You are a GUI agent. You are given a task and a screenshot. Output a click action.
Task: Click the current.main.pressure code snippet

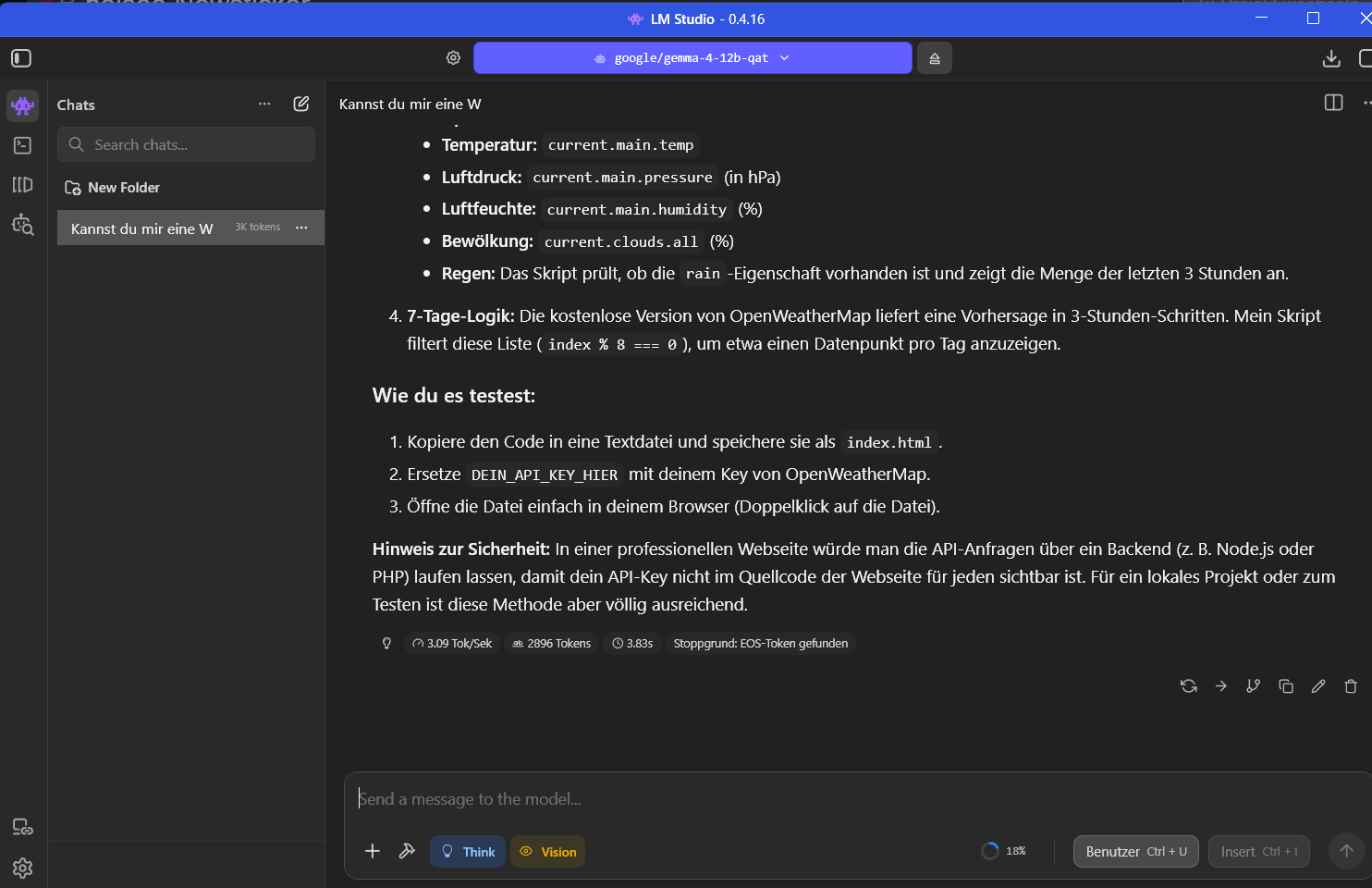623,178
